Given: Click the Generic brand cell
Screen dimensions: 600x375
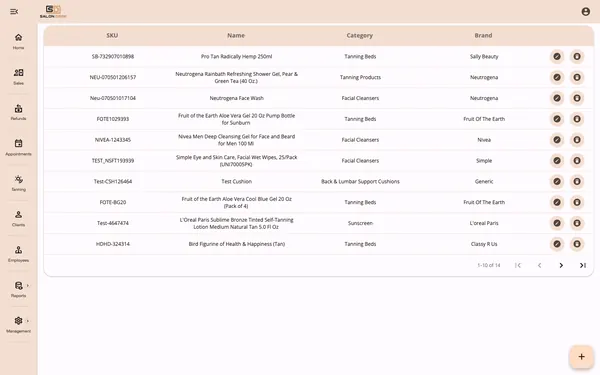Looking at the screenshot, I should point(484,182).
